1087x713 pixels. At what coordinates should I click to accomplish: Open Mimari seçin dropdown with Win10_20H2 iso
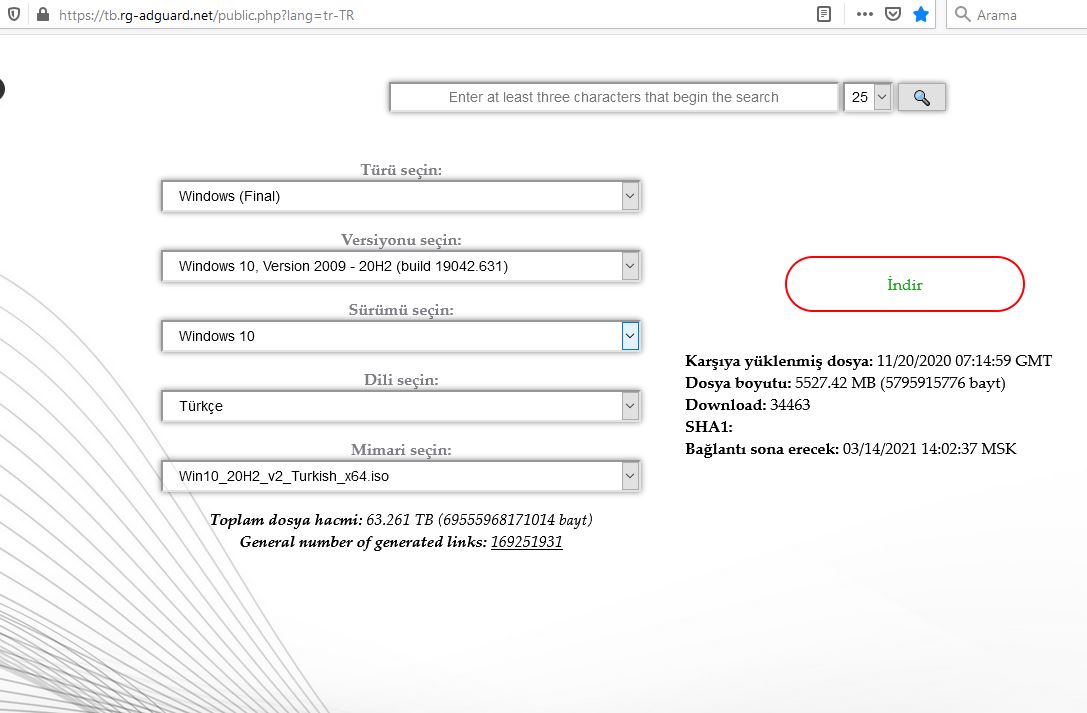tap(401, 476)
